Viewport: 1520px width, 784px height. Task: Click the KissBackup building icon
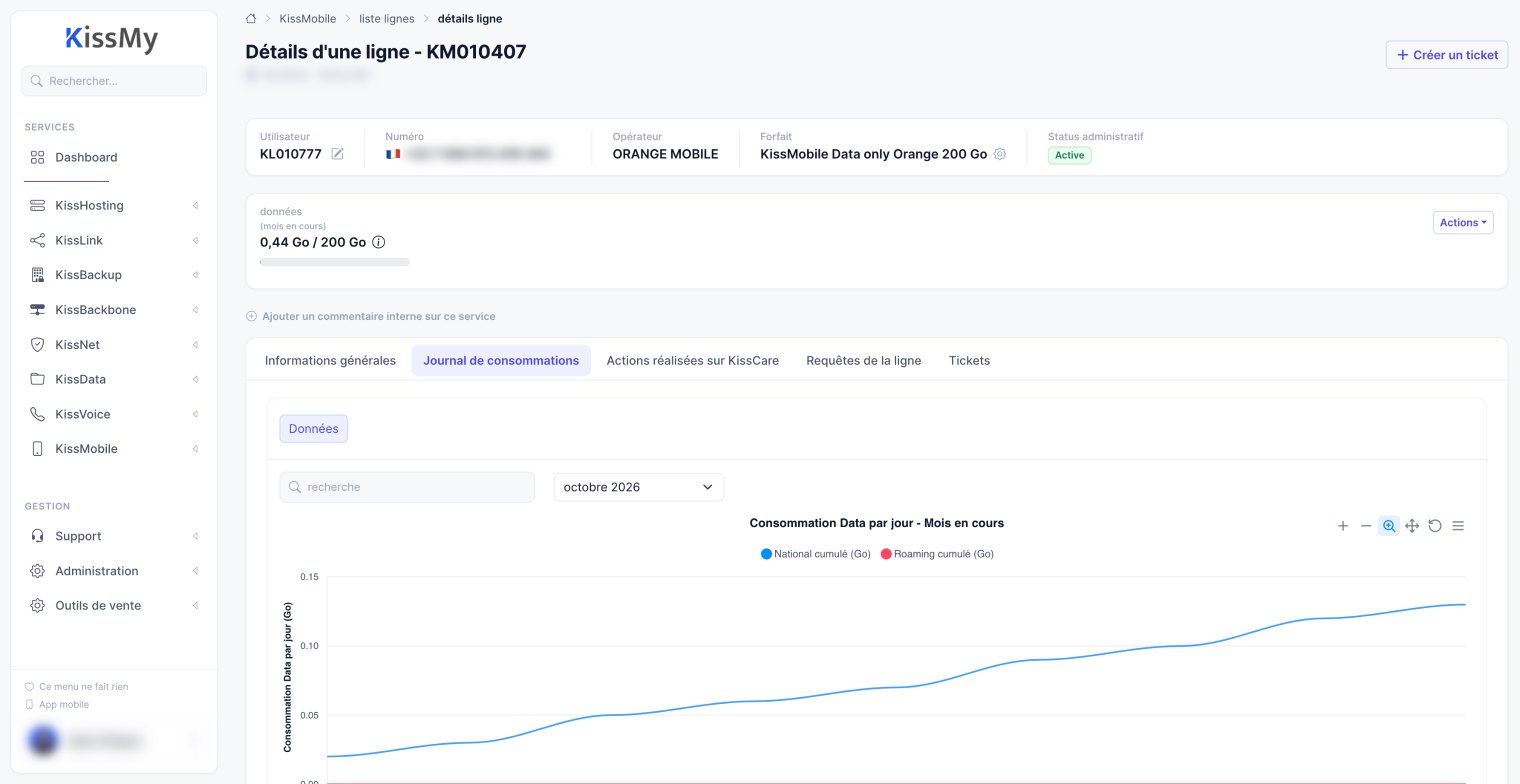pos(38,275)
